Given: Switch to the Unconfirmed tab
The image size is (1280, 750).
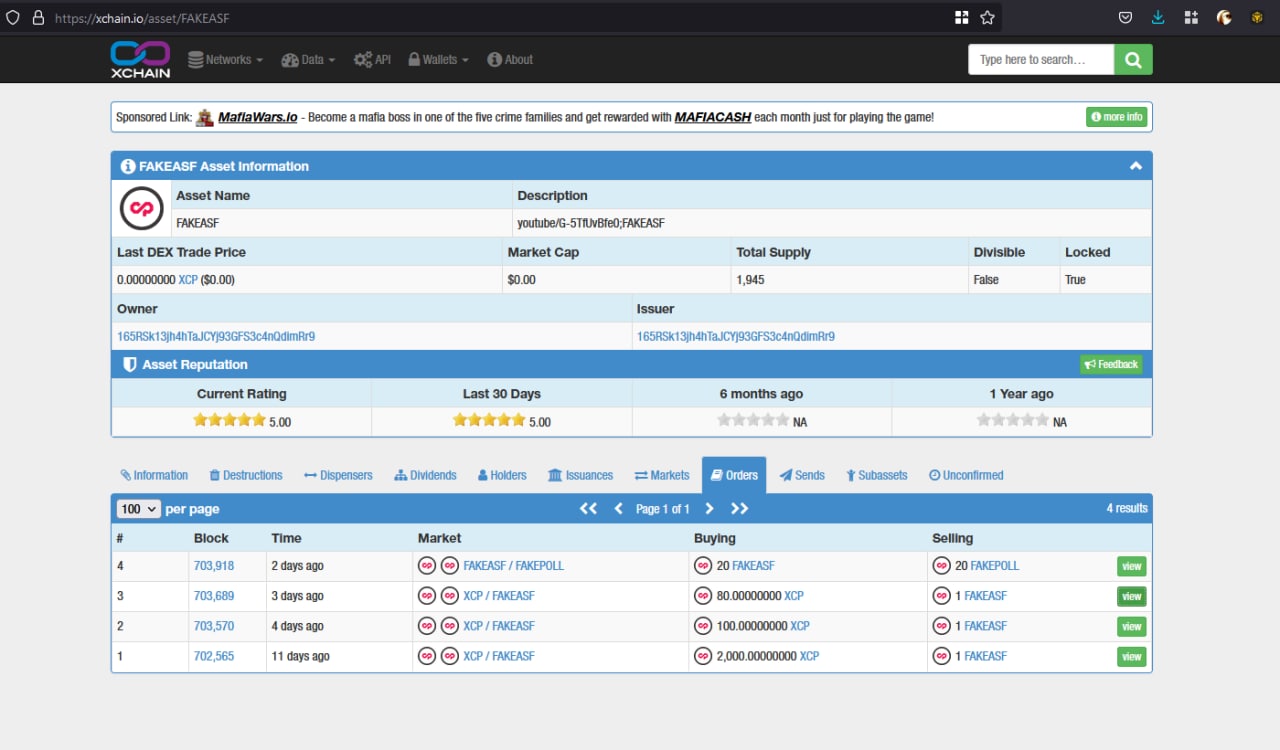Looking at the screenshot, I should 966,475.
